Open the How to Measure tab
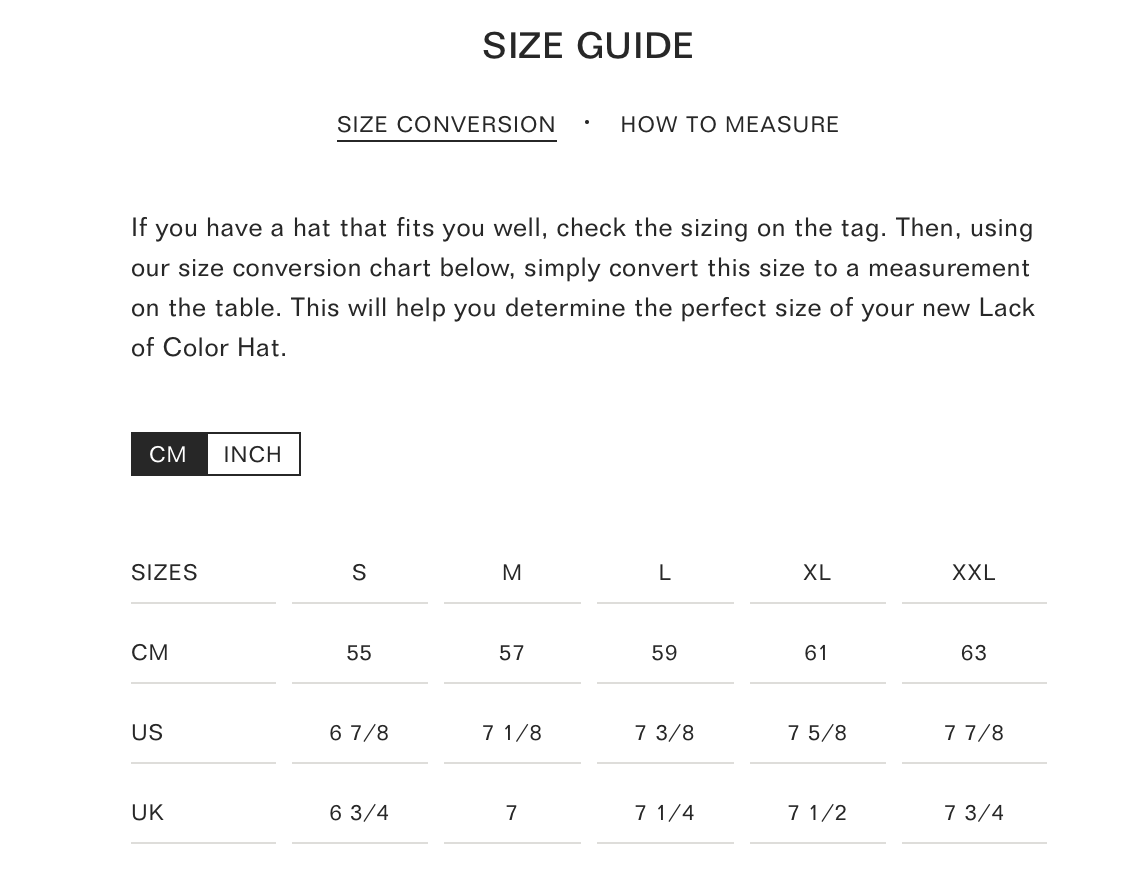The width and height of the screenshot is (1146, 888). (x=729, y=125)
